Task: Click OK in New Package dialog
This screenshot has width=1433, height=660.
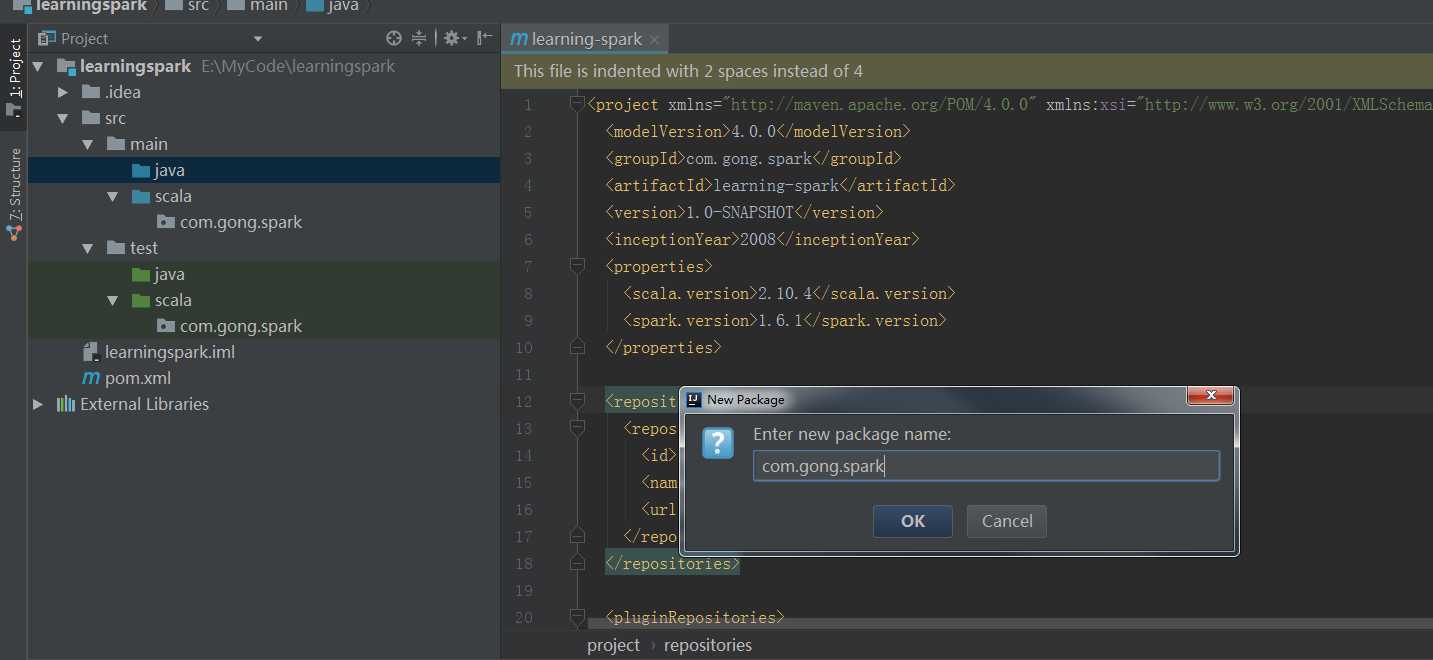Action: pyautogui.click(x=912, y=521)
